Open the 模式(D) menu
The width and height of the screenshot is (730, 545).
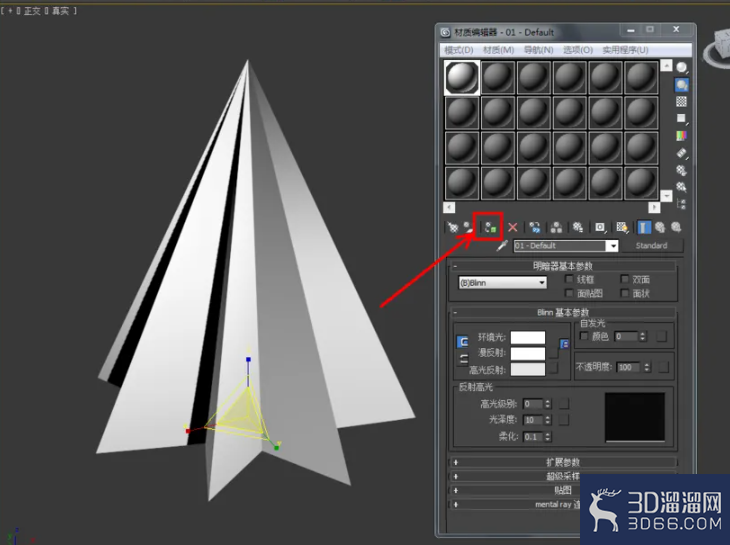(458, 50)
